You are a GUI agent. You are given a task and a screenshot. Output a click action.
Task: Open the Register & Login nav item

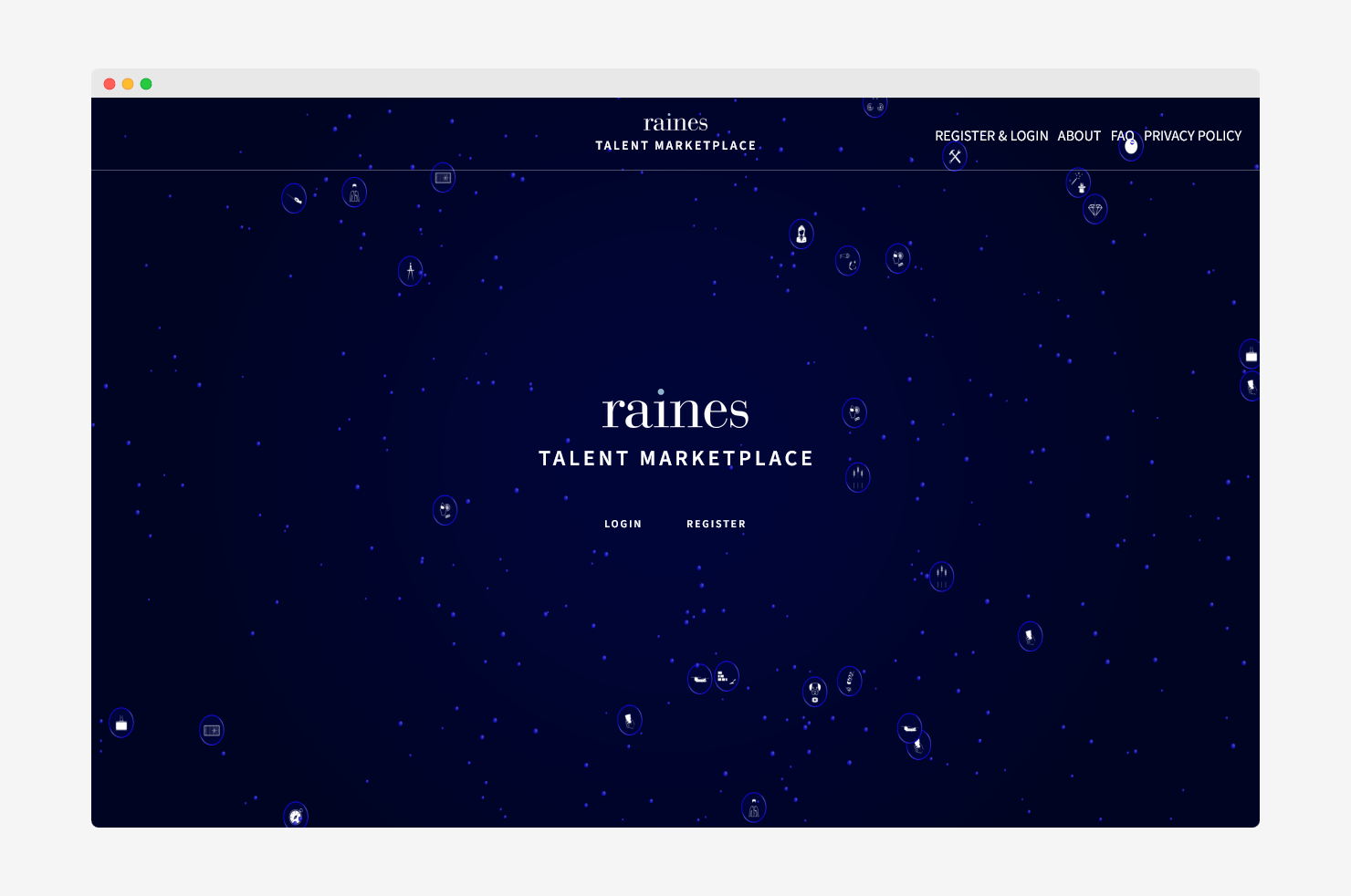[x=991, y=136]
